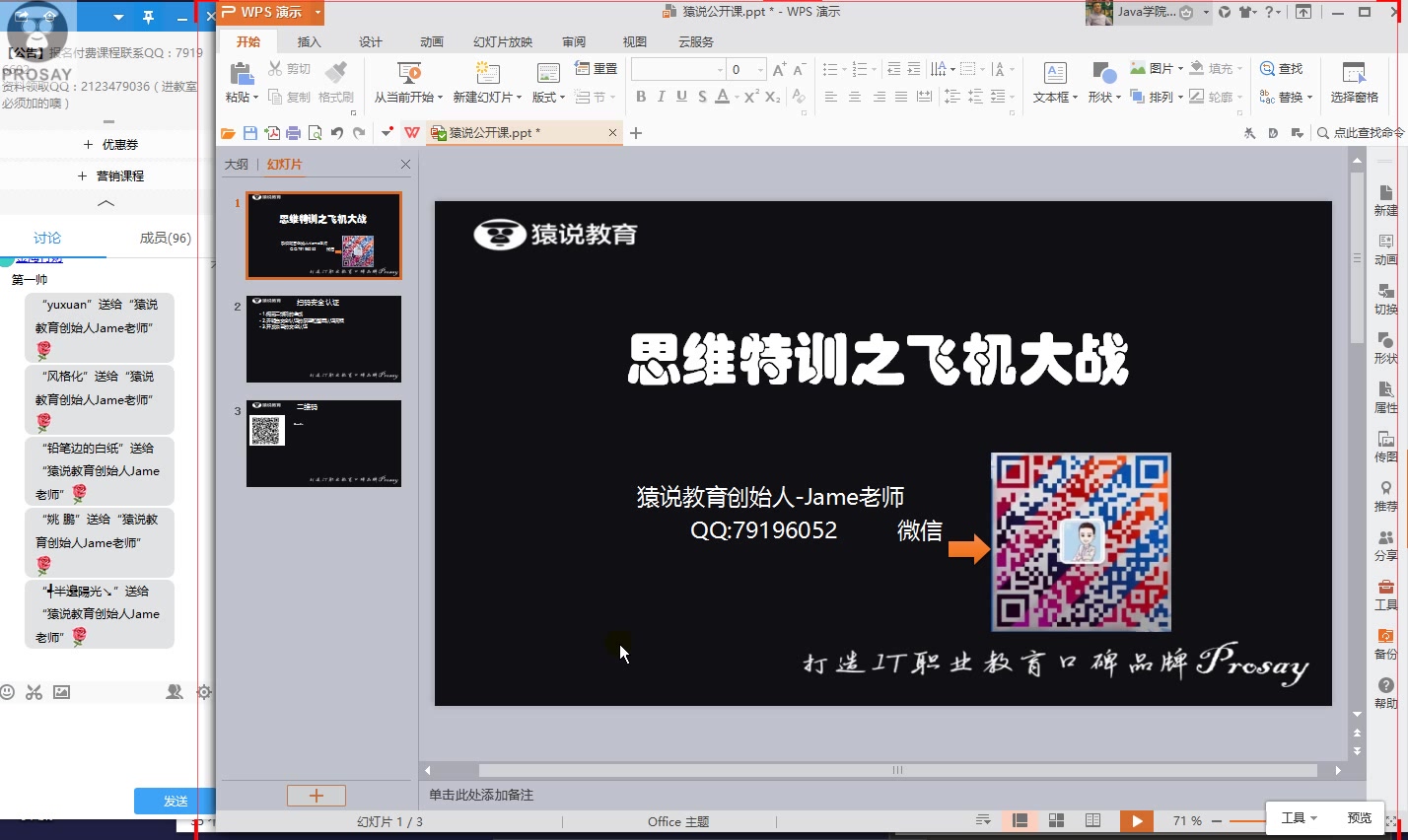Image resolution: width=1408 pixels, height=840 pixels.
Task: Play slideshow from status bar button
Action: [1137, 820]
